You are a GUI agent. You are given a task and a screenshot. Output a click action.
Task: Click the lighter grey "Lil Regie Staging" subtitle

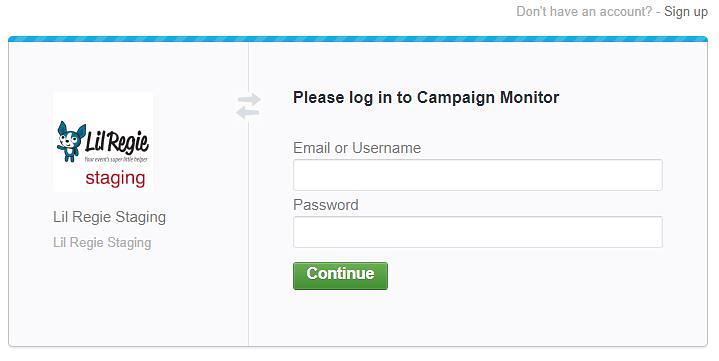point(102,242)
